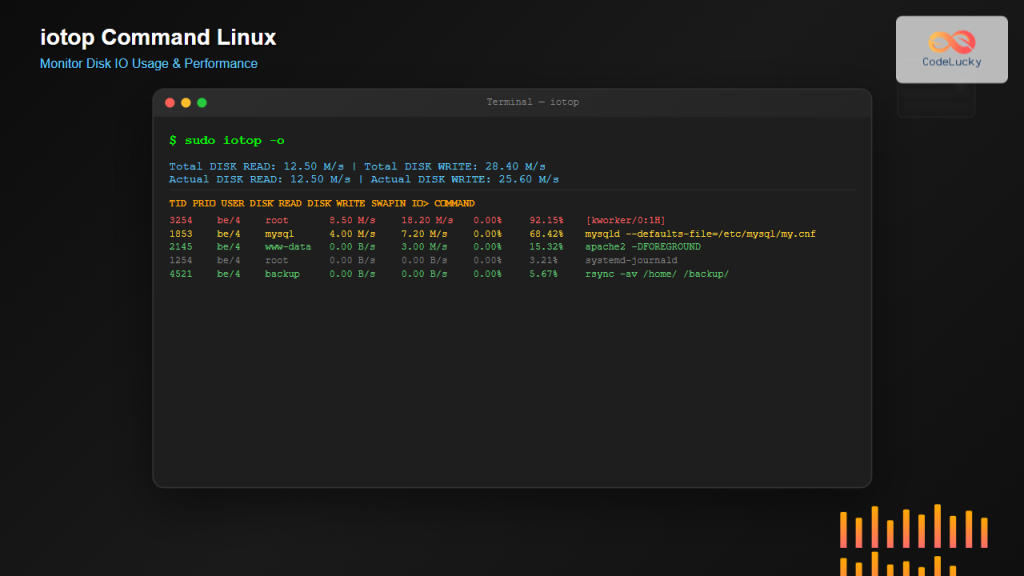Screen dimensions: 1024x576
Task: Click the green zoom traffic-light button
Action: [x=201, y=102]
